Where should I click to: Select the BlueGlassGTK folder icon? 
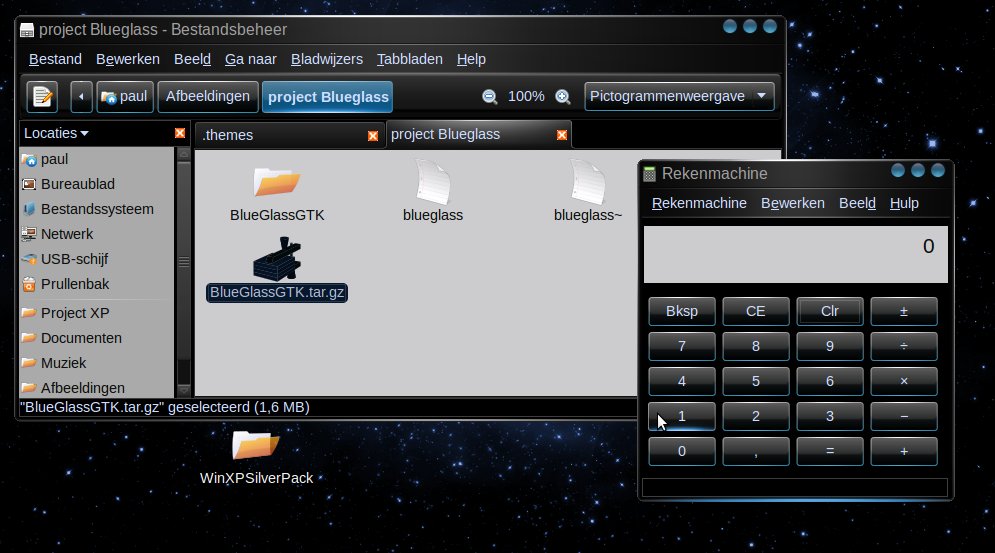click(x=277, y=183)
